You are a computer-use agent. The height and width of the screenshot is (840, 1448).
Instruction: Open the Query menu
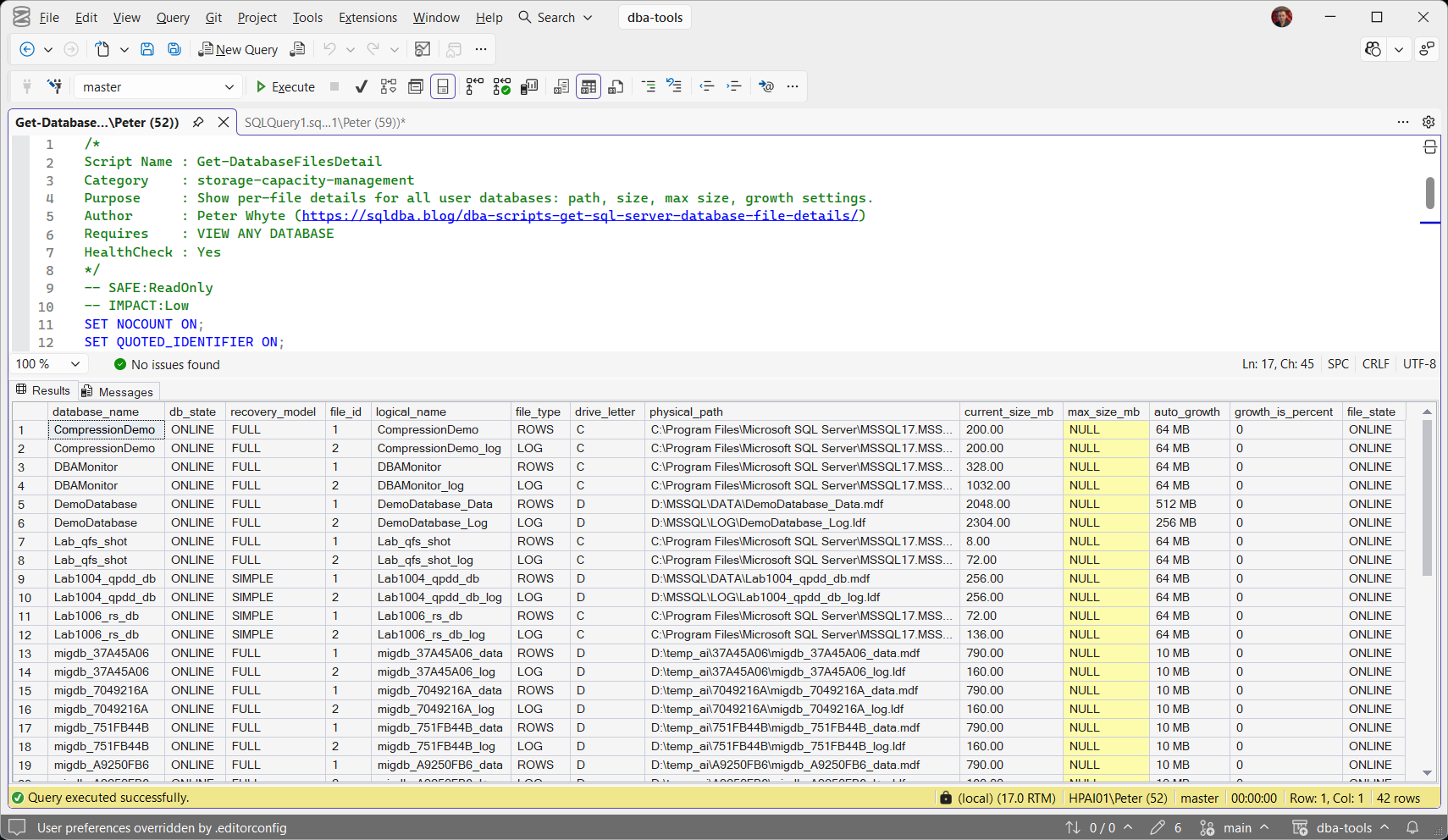point(173,17)
